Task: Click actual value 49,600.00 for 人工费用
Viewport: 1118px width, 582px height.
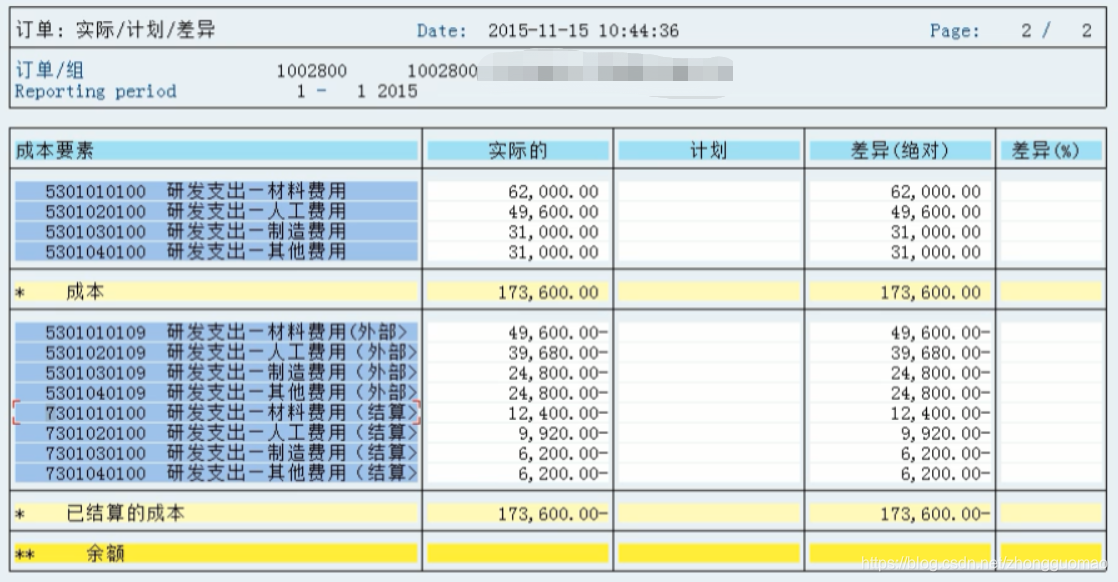Action: point(553,211)
